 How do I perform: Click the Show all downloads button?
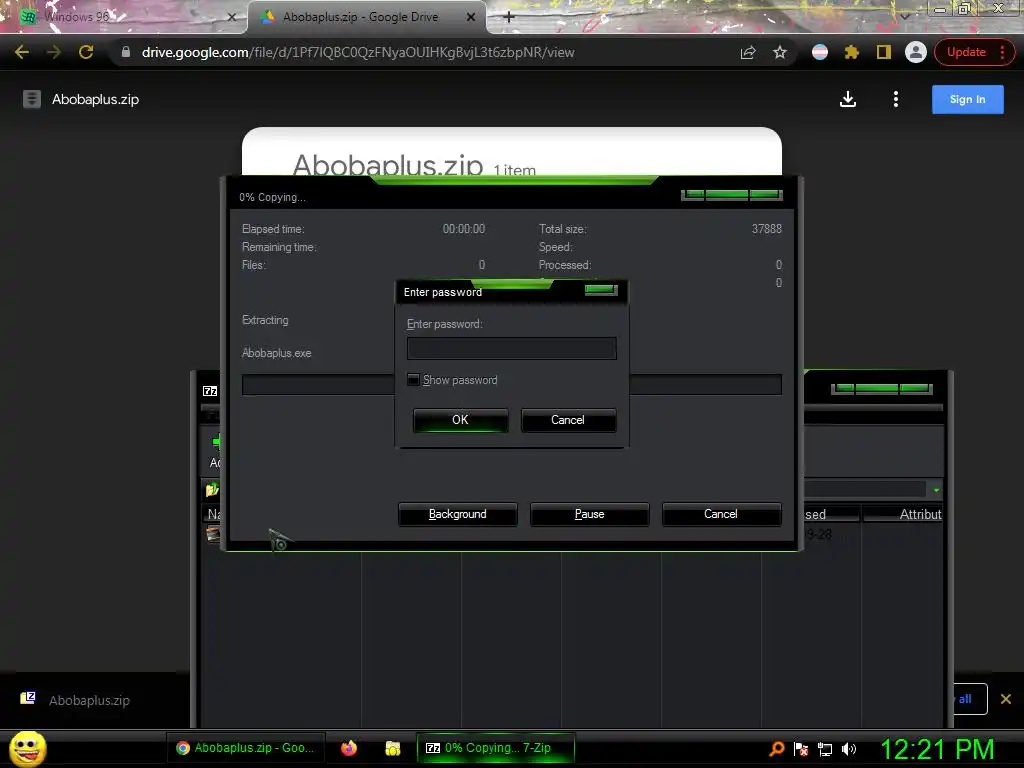click(970, 699)
